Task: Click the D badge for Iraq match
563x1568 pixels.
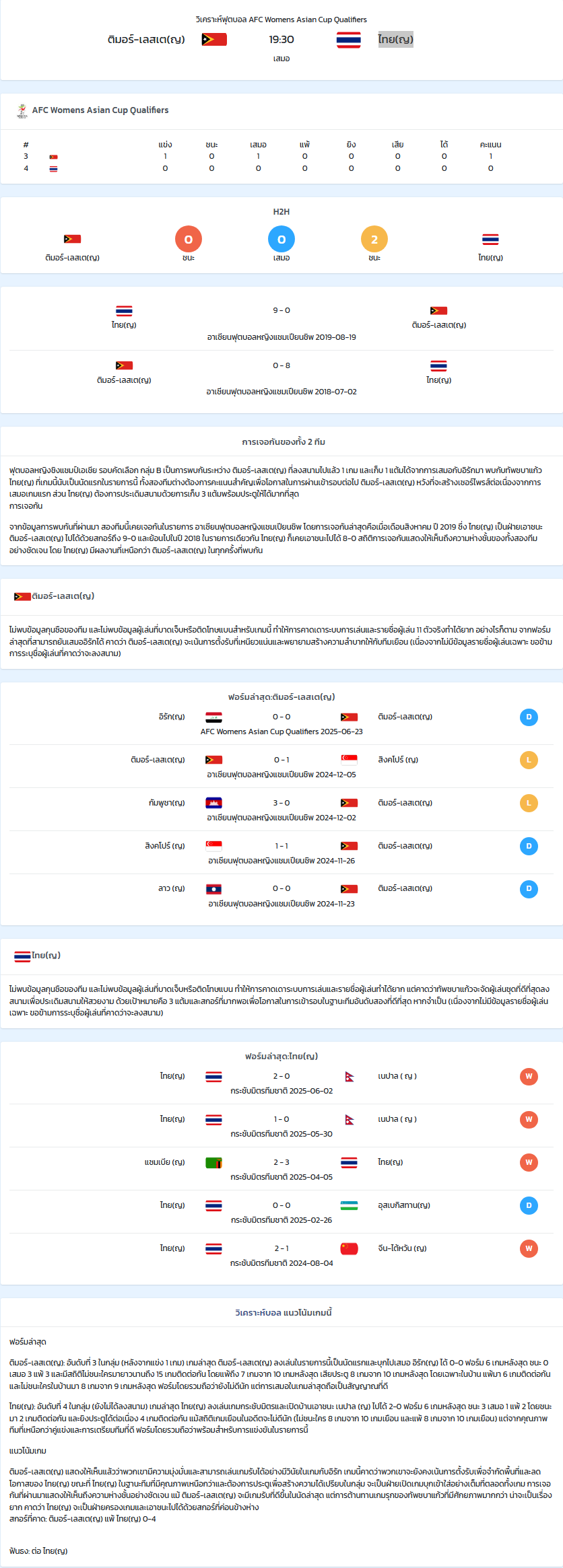Action: pyautogui.click(x=529, y=717)
